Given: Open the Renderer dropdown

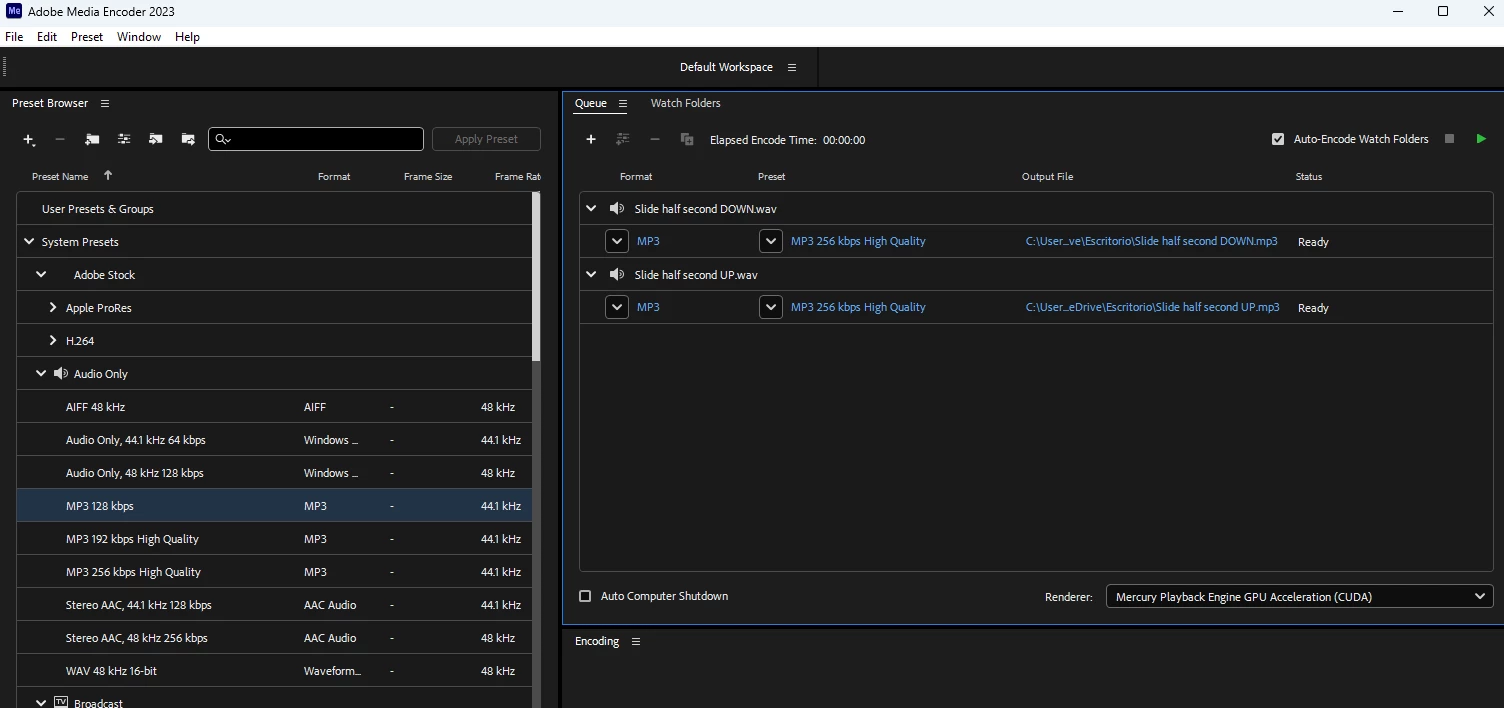Looking at the screenshot, I should point(1299,596).
